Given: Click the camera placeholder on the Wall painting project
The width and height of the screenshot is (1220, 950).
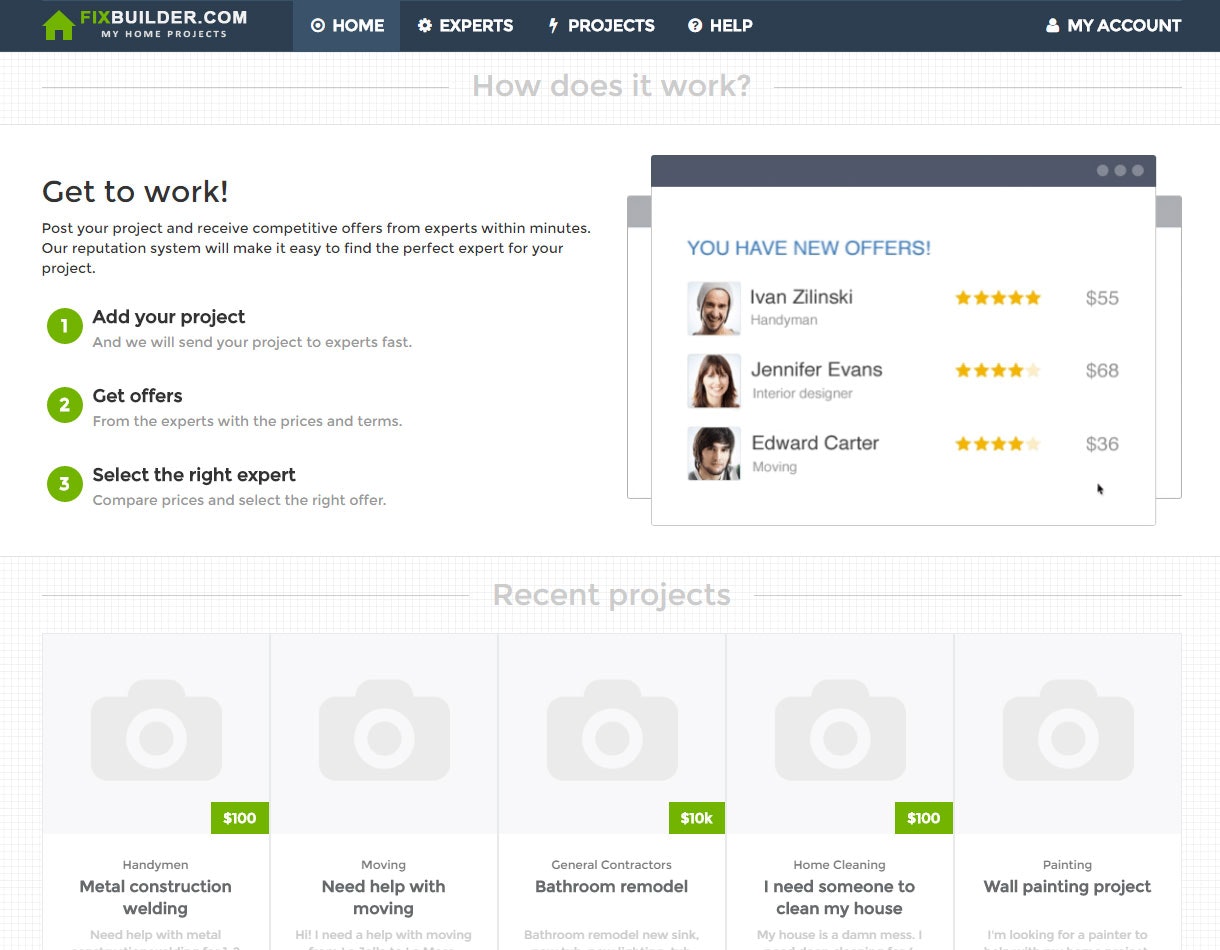Looking at the screenshot, I should (1067, 730).
